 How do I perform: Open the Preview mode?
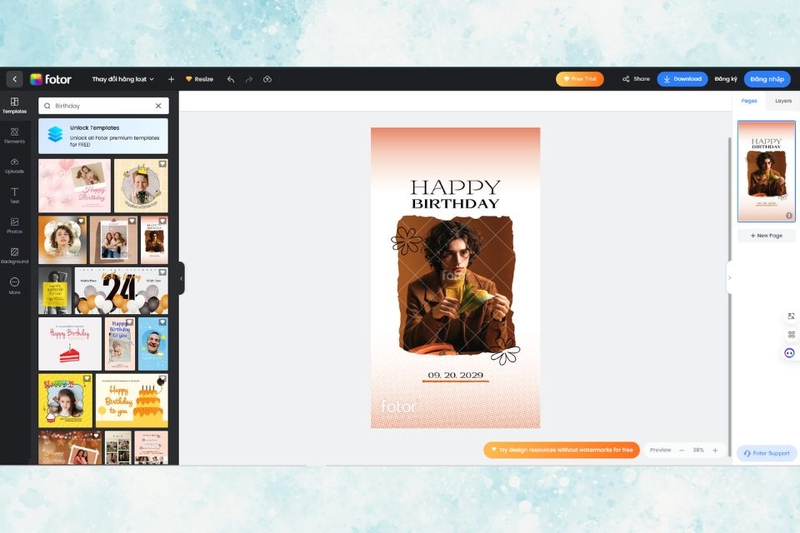(660, 450)
